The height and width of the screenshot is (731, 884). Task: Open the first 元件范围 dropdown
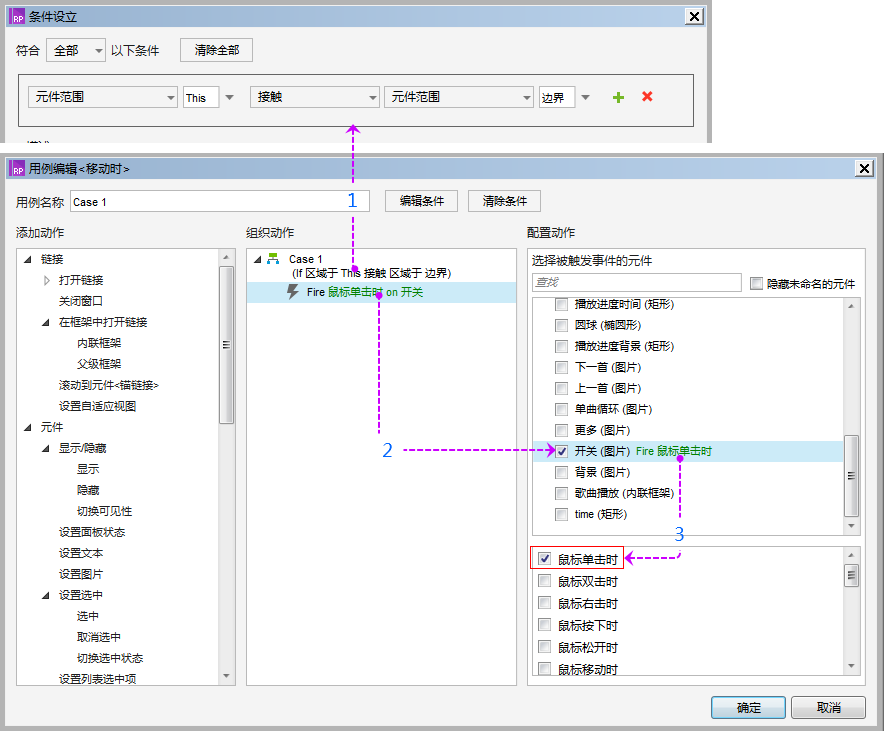(x=103, y=97)
